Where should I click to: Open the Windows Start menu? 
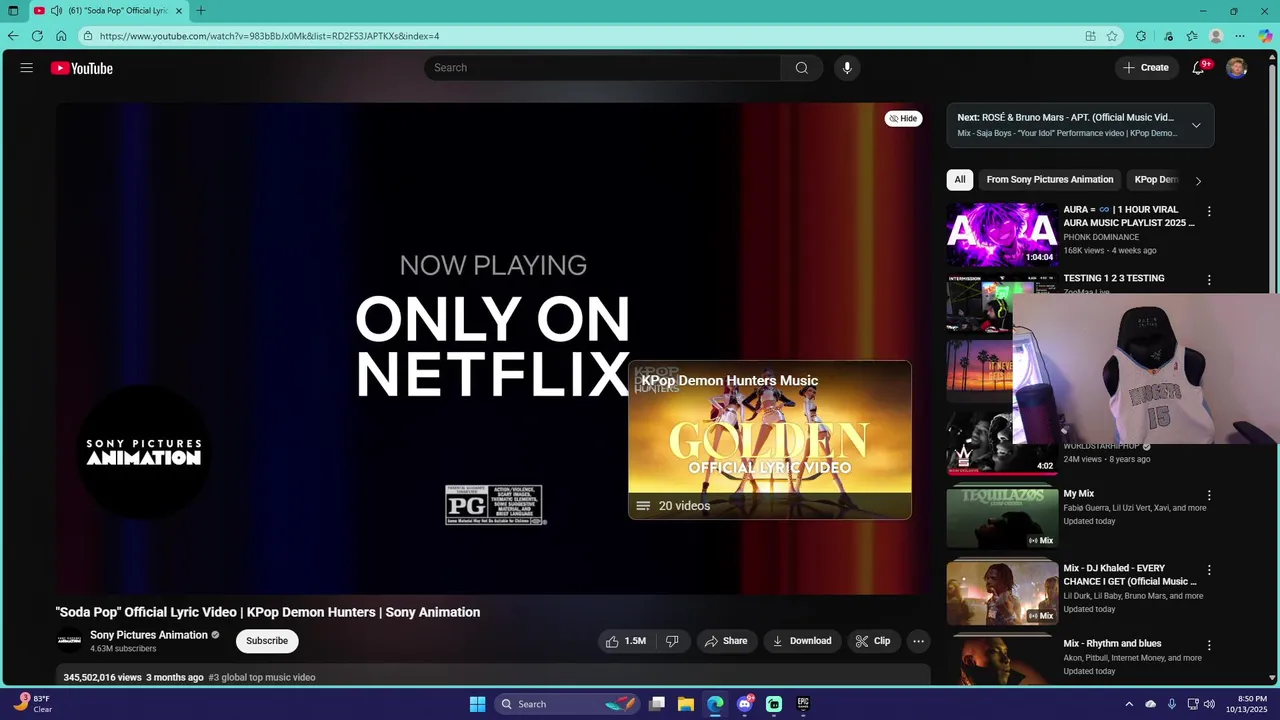(477, 704)
